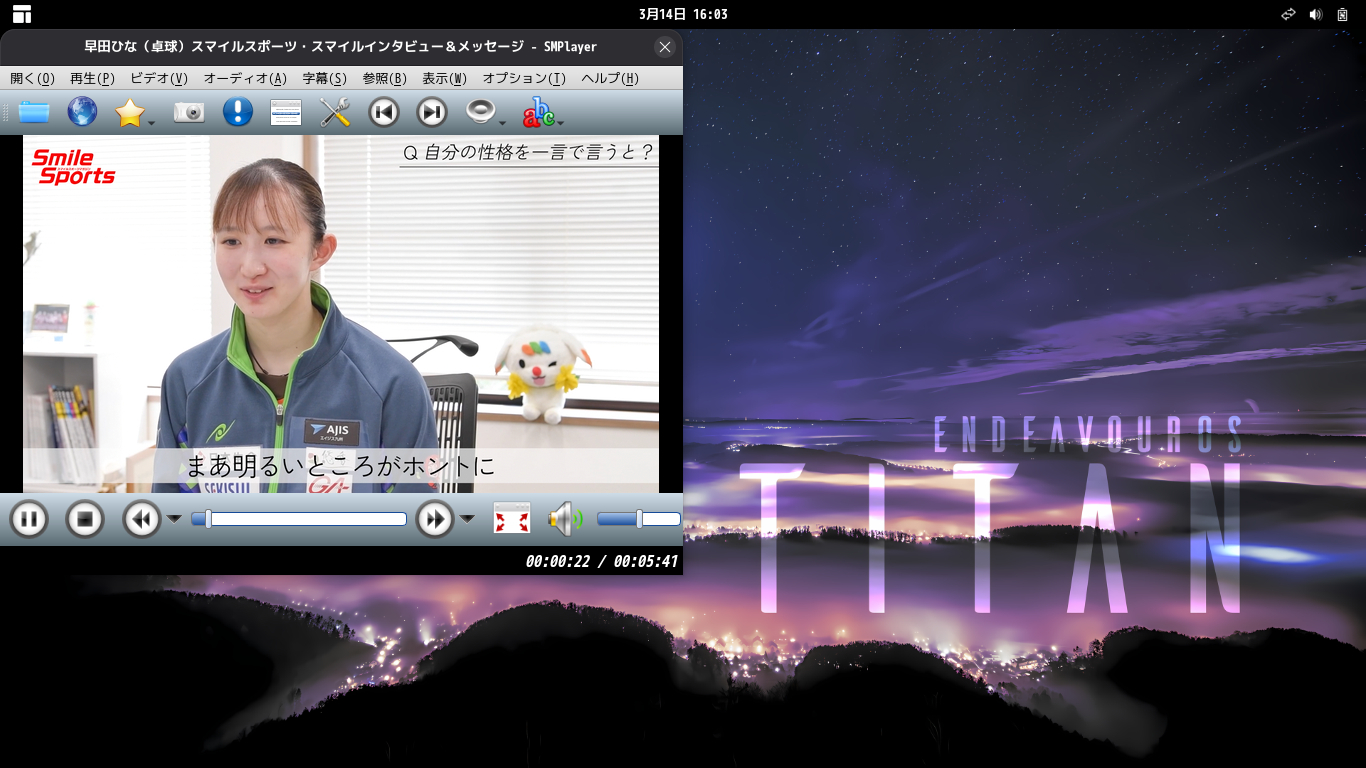Rewind the video with the double-left button
Screen dimensions: 1366x768
click(x=142, y=519)
